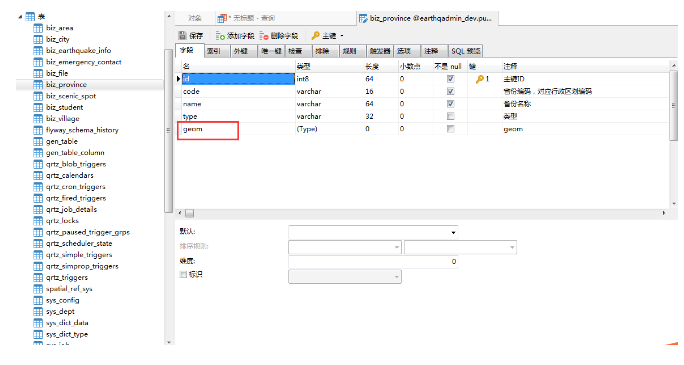Select sys_dict_data in table tree
The height and width of the screenshot is (365, 684).
pos(67,323)
